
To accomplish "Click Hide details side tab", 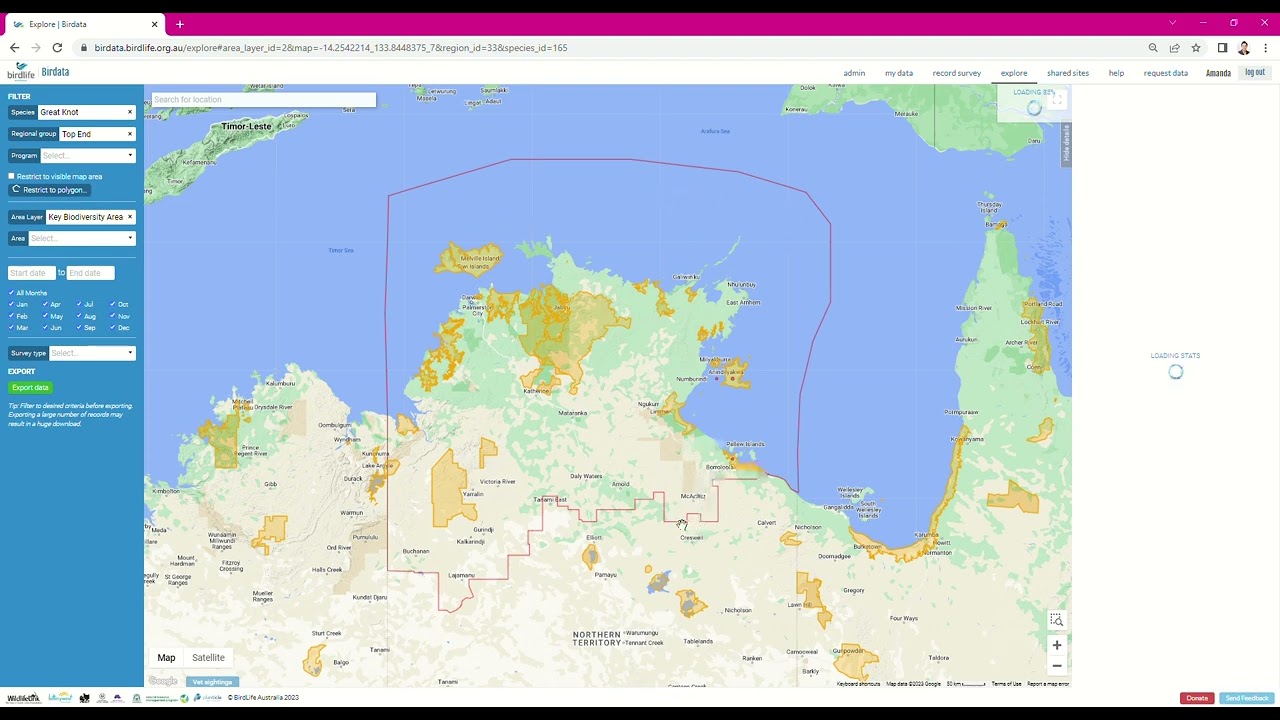I will pos(1066,143).
